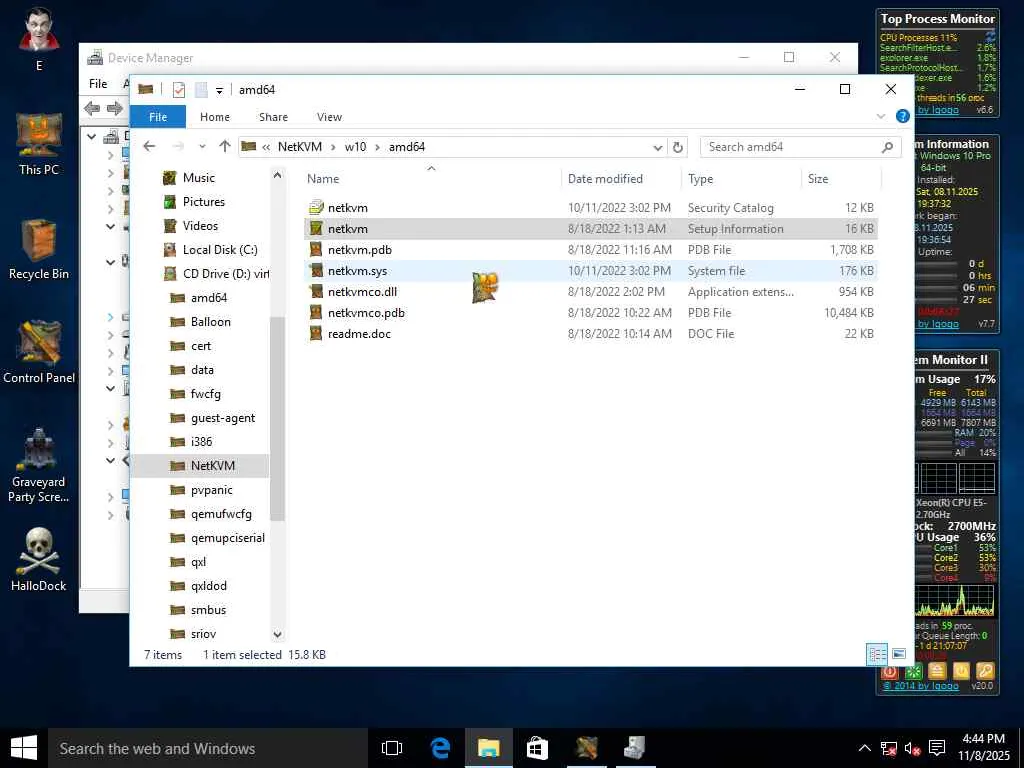Screen dimensions: 1024x768
Task: Click w10 in the address breadcrumb
Action: [355, 147]
